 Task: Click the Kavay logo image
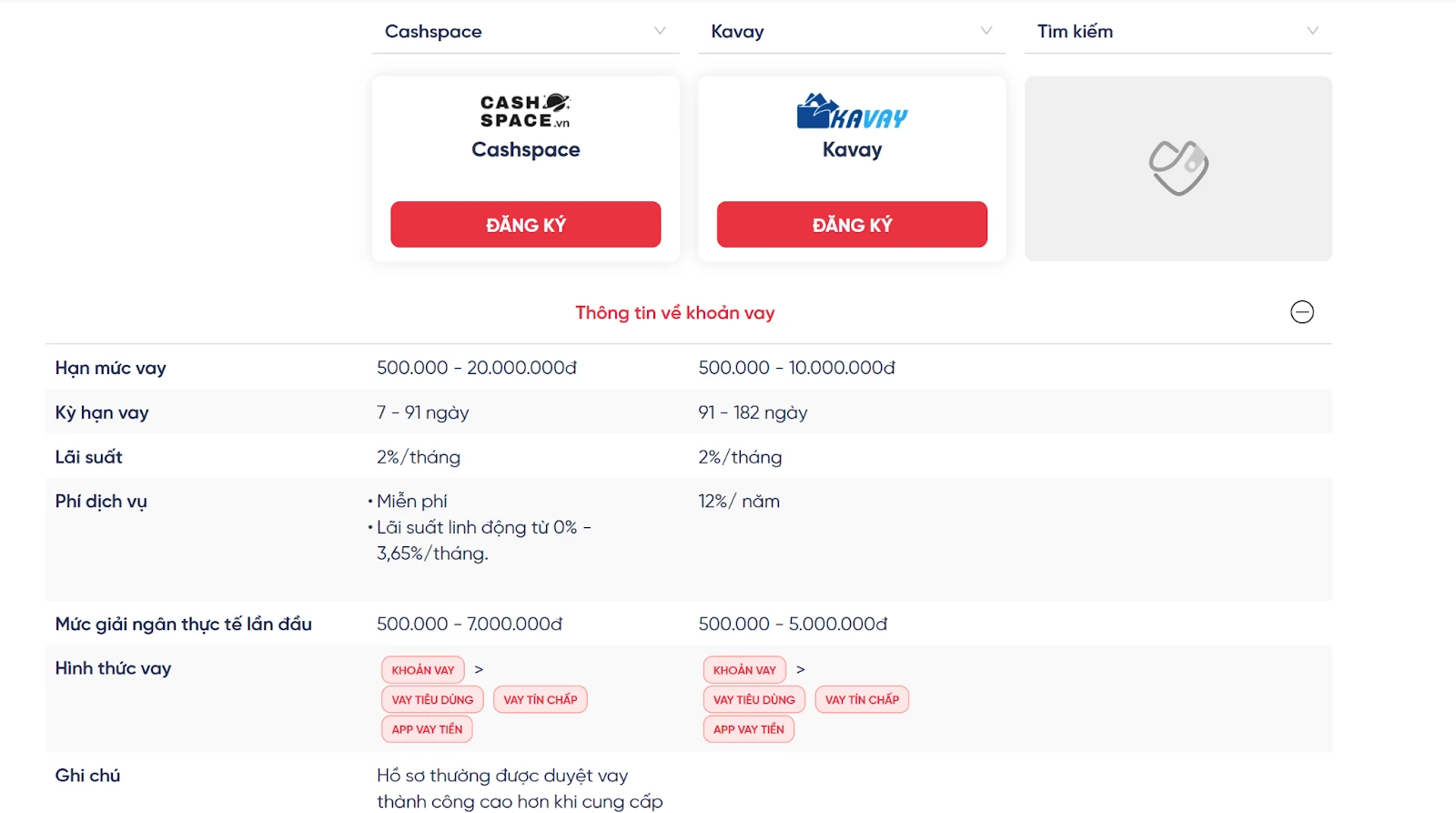pyautogui.click(x=852, y=111)
